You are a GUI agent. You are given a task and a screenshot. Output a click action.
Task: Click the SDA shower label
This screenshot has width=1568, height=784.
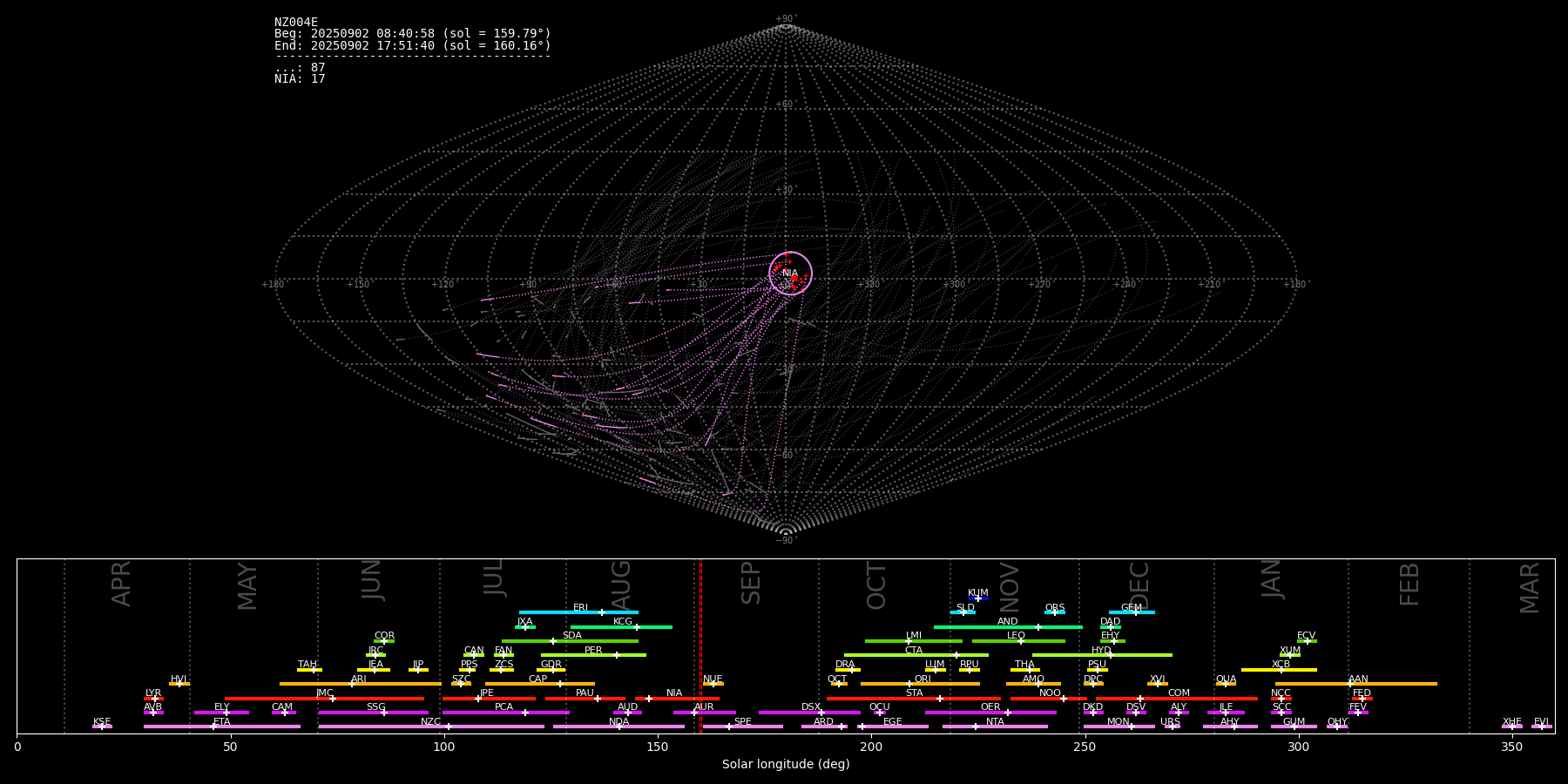click(x=572, y=636)
